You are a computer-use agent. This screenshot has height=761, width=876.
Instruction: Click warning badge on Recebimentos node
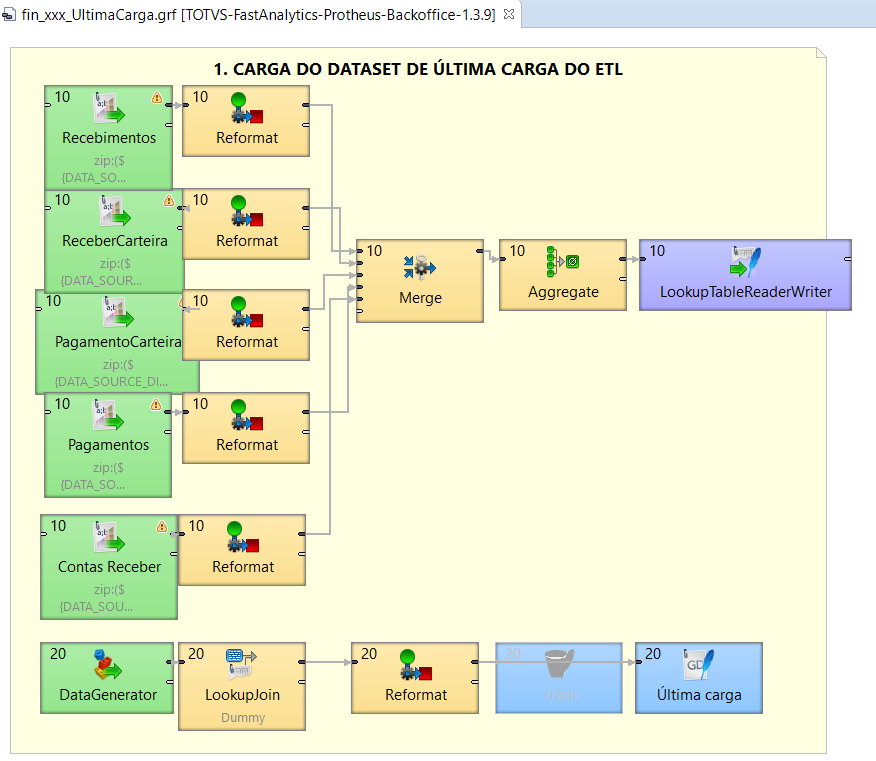click(x=157, y=98)
